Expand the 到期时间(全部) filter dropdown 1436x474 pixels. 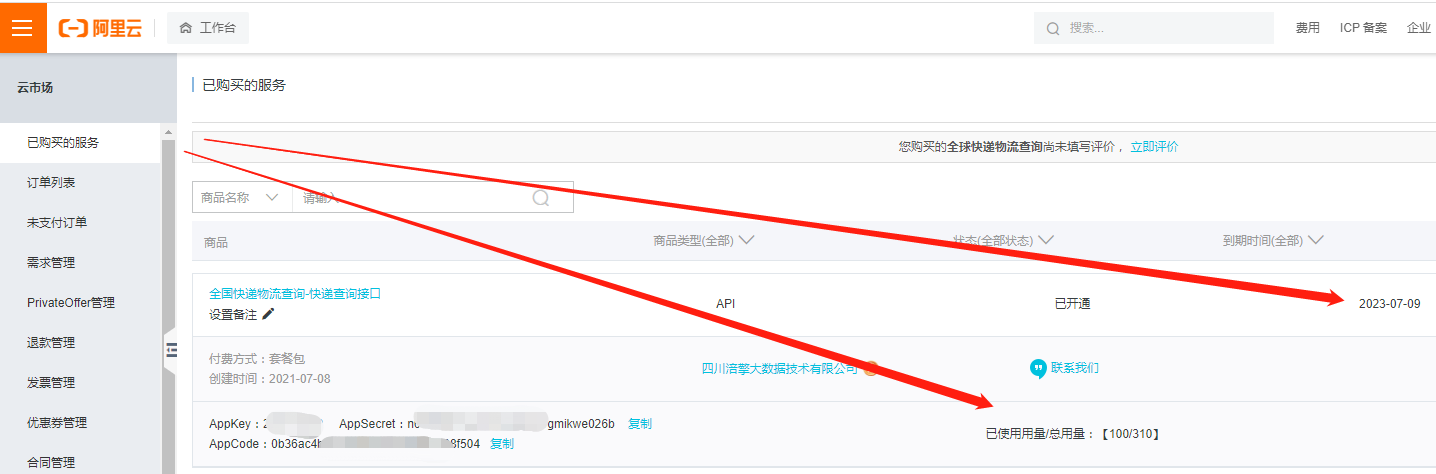1272,241
